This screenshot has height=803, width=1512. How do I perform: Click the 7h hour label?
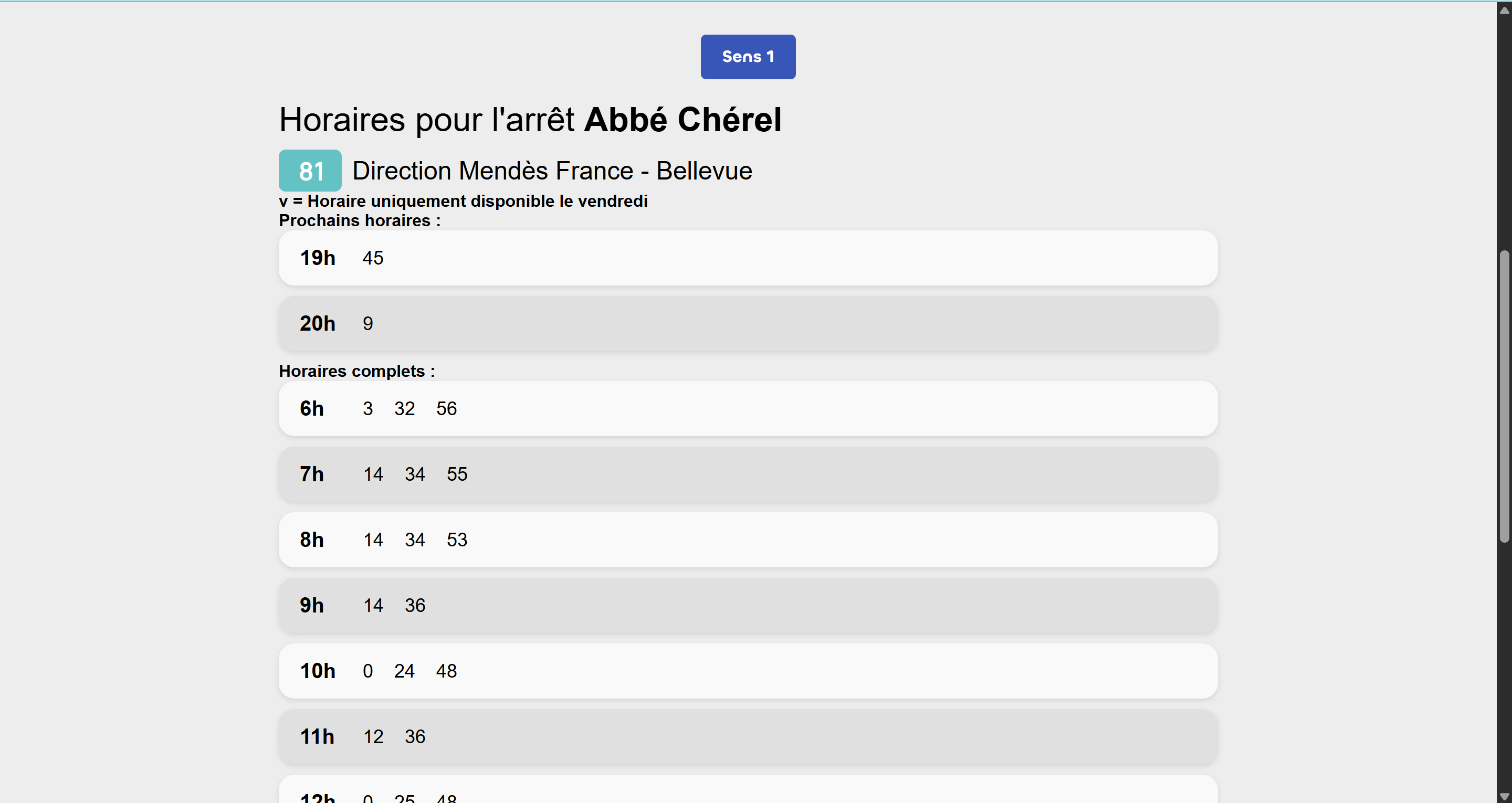(312, 474)
